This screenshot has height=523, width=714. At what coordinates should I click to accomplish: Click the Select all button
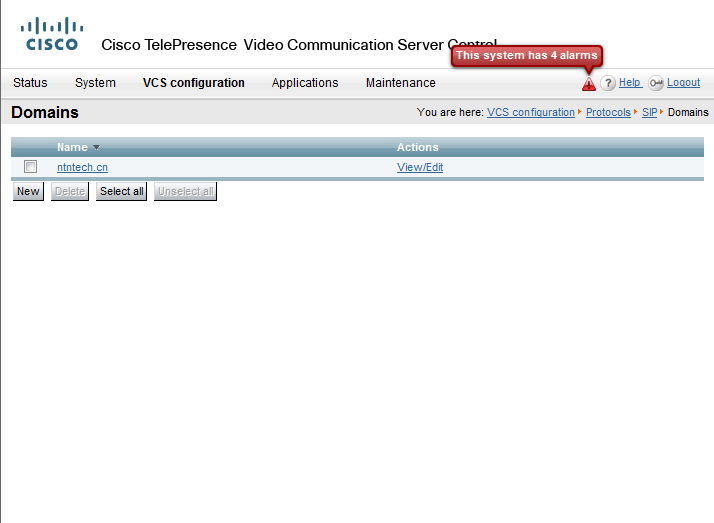[122, 191]
